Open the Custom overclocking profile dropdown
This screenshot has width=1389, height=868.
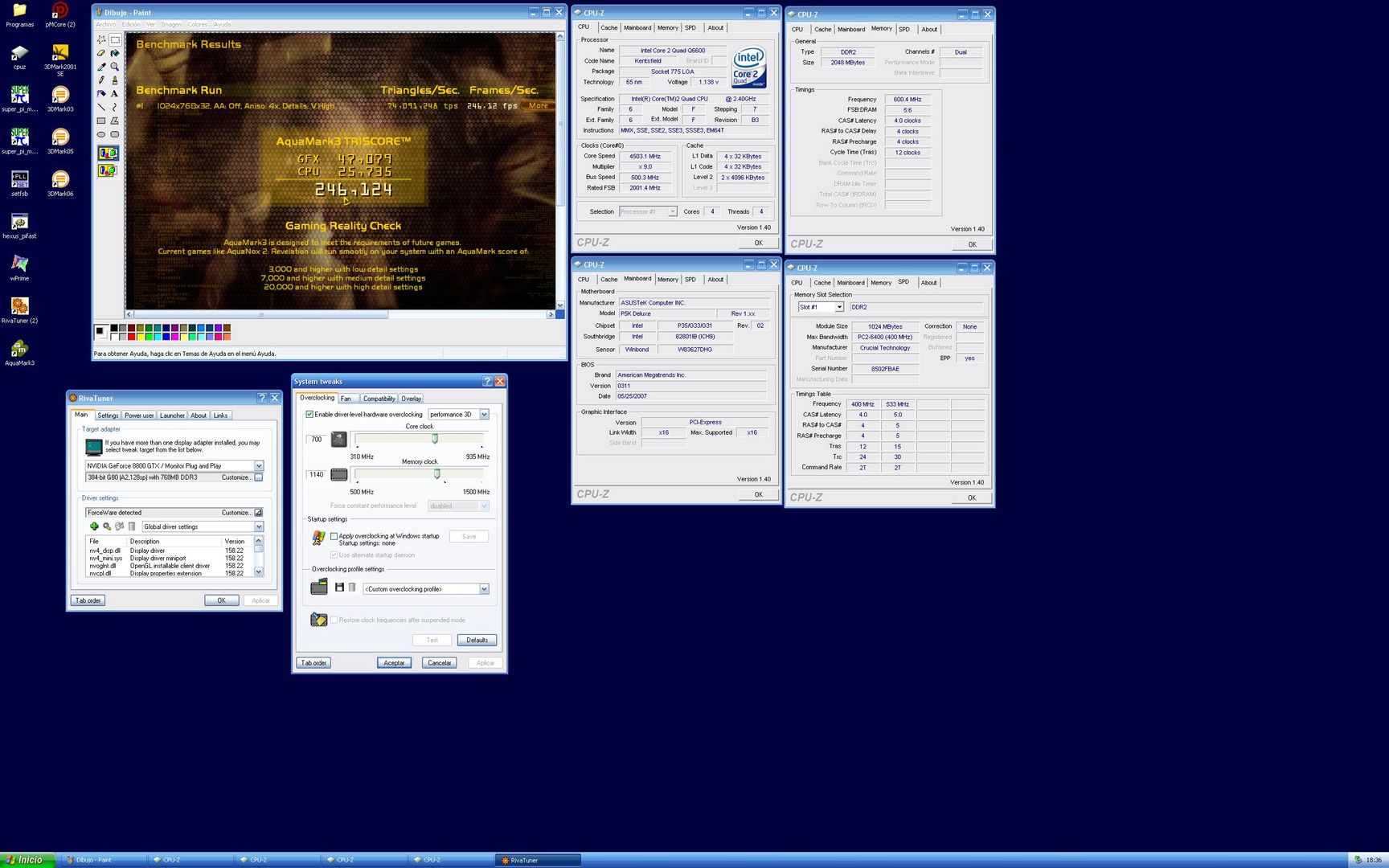click(484, 589)
